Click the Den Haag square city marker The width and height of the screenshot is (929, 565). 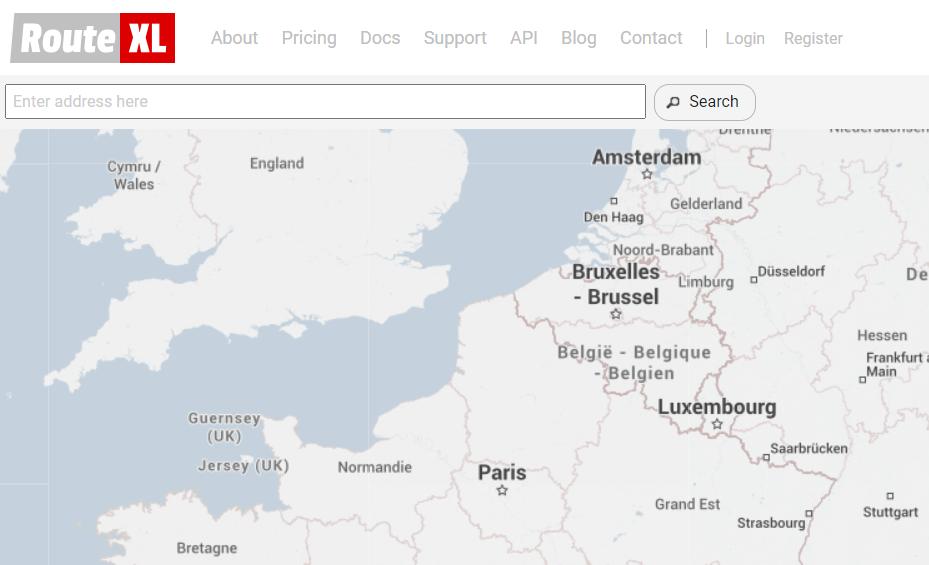coord(614,201)
